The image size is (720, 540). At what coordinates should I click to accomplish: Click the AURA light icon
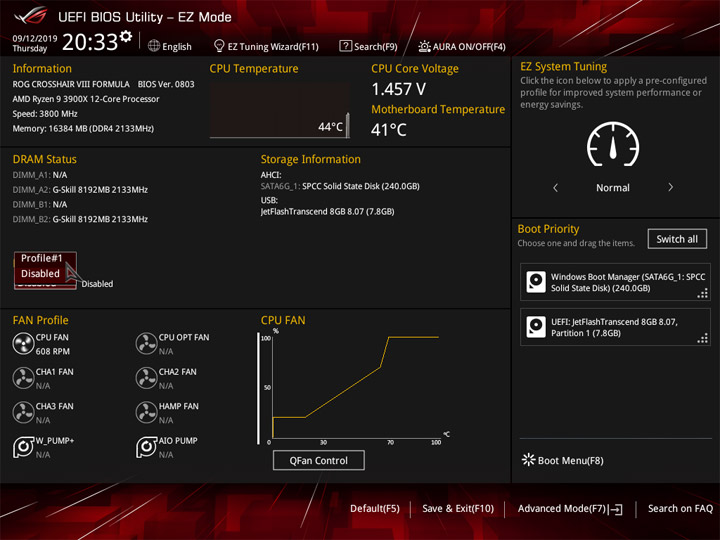tap(424, 46)
